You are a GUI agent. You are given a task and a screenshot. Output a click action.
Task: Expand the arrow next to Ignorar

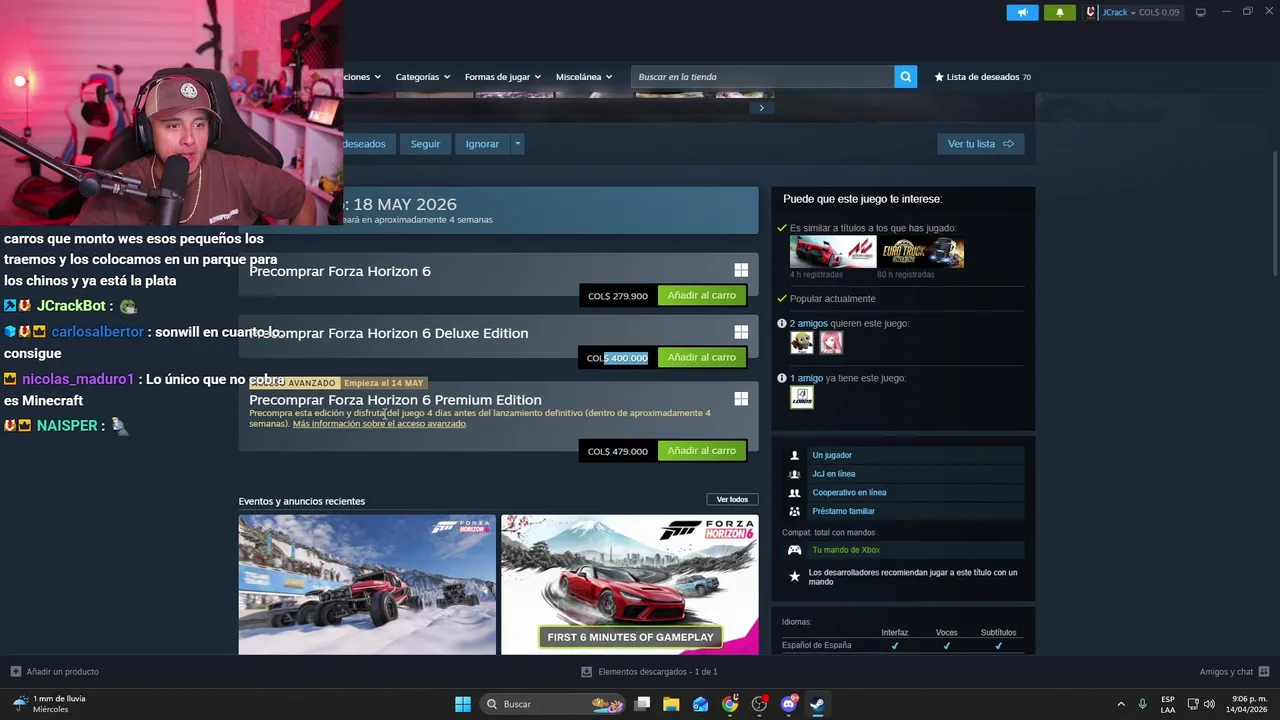[x=517, y=144]
